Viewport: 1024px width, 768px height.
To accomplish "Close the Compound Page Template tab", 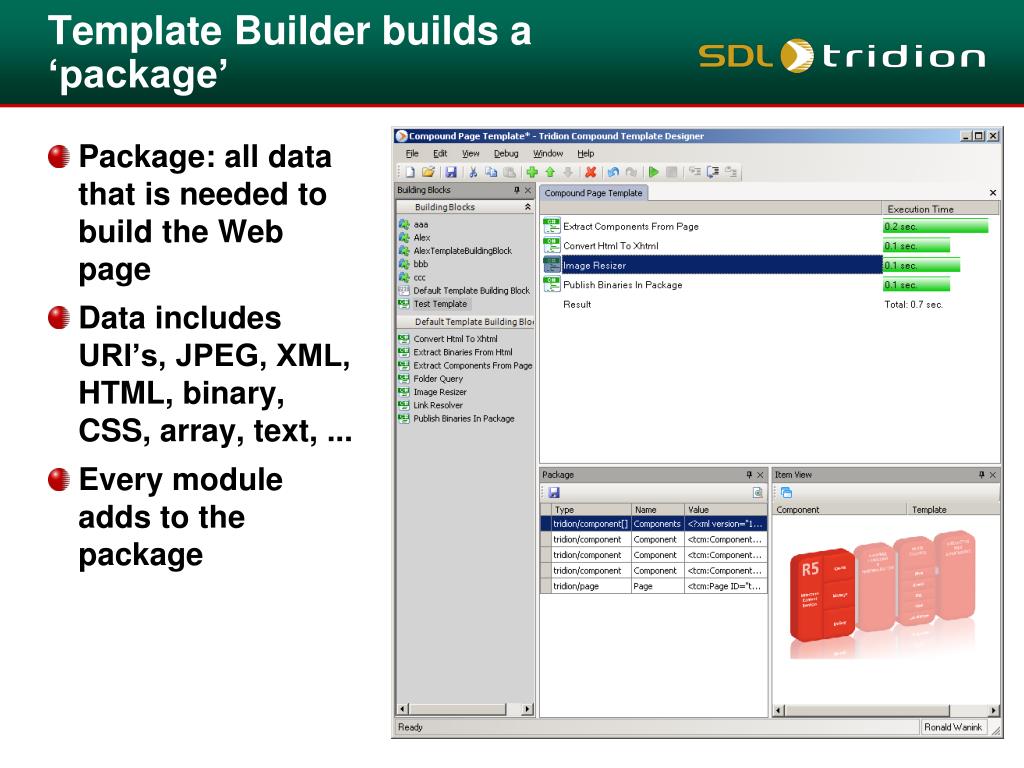I will [x=993, y=193].
